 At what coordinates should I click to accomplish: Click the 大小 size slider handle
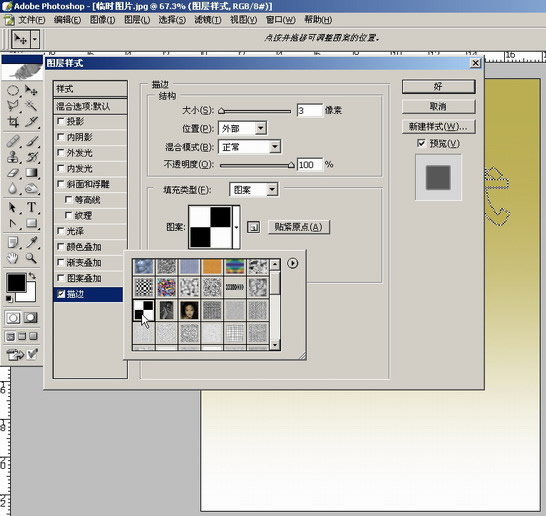click(221, 111)
